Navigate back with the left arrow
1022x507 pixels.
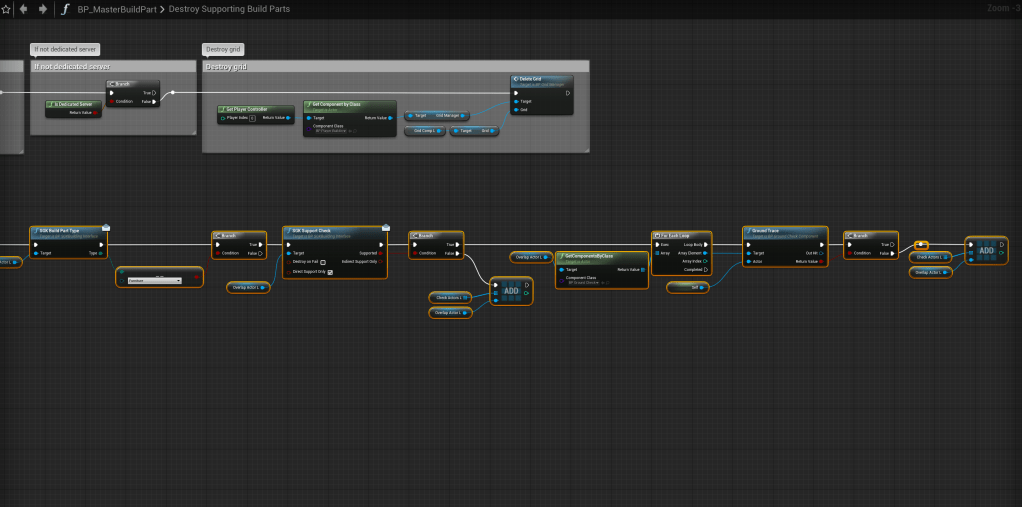(23, 9)
